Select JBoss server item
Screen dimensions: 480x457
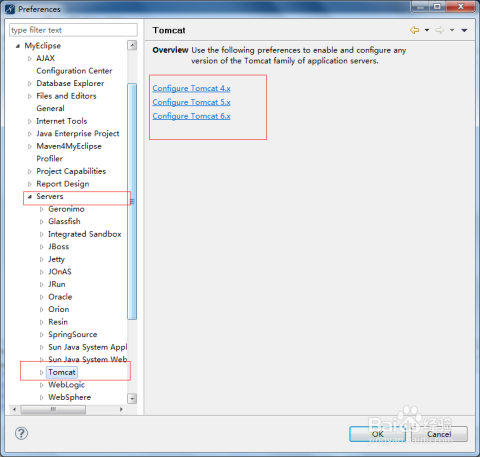59,247
